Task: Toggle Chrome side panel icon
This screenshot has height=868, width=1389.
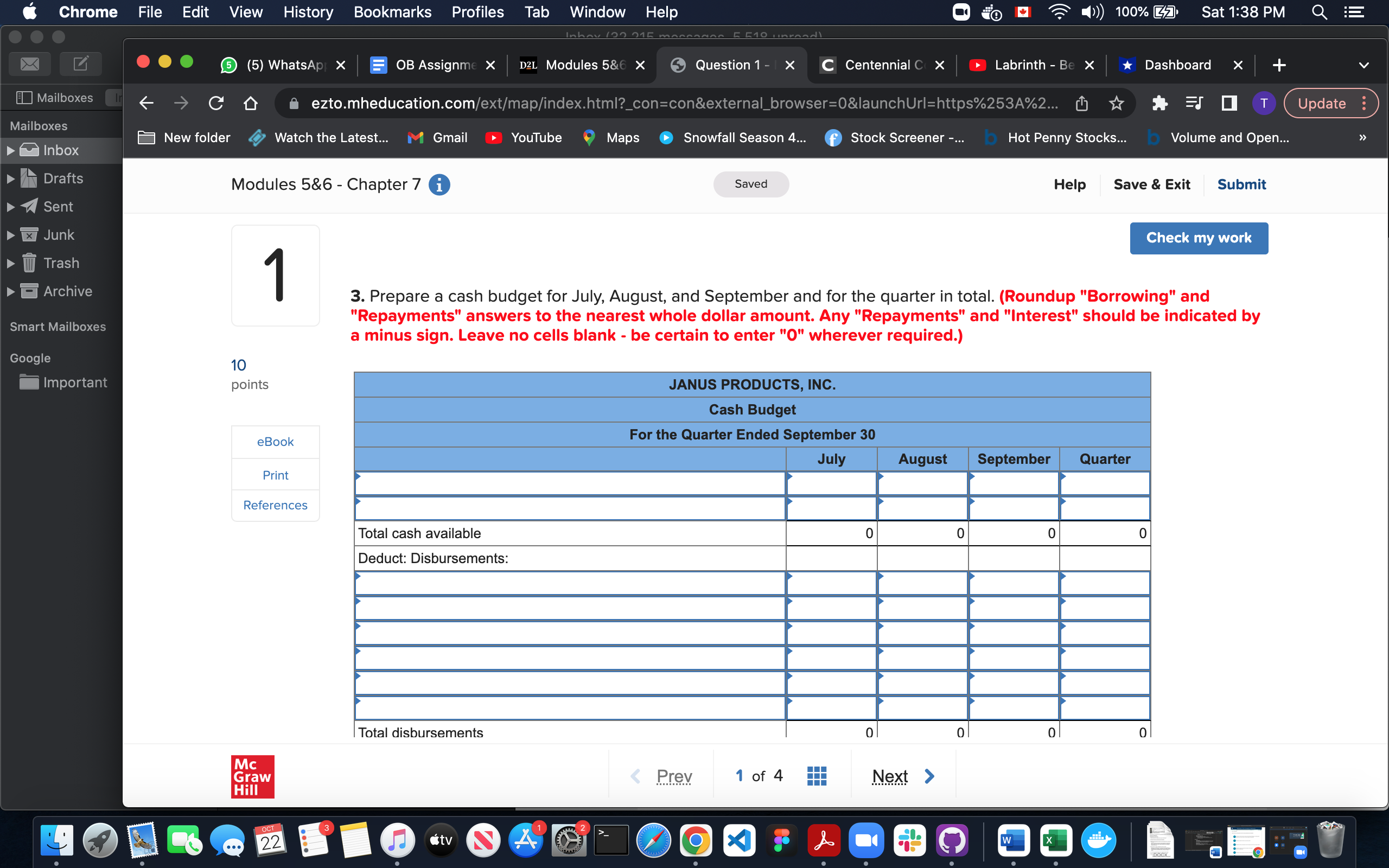Action: point(1229,103)
